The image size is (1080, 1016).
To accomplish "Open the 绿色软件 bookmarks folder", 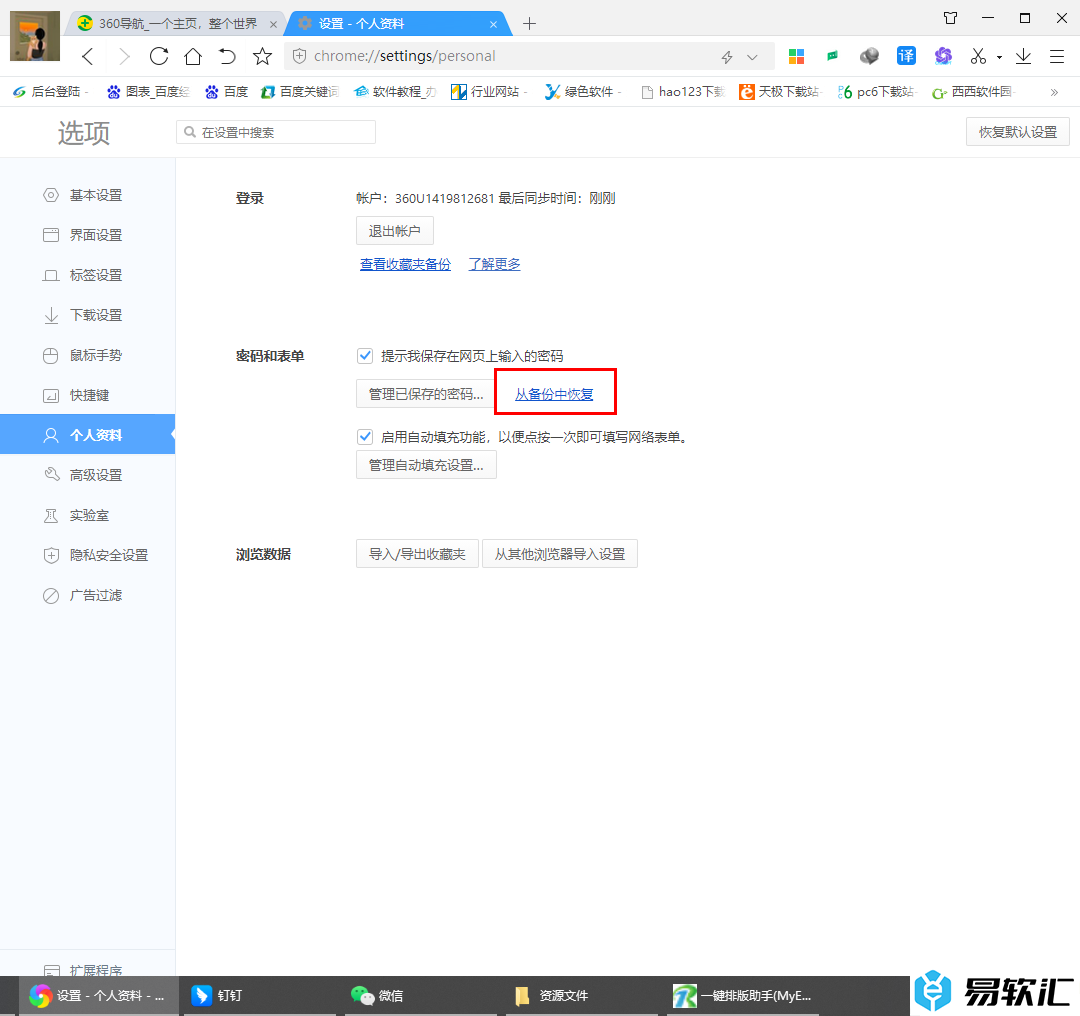I will [583, 92].
